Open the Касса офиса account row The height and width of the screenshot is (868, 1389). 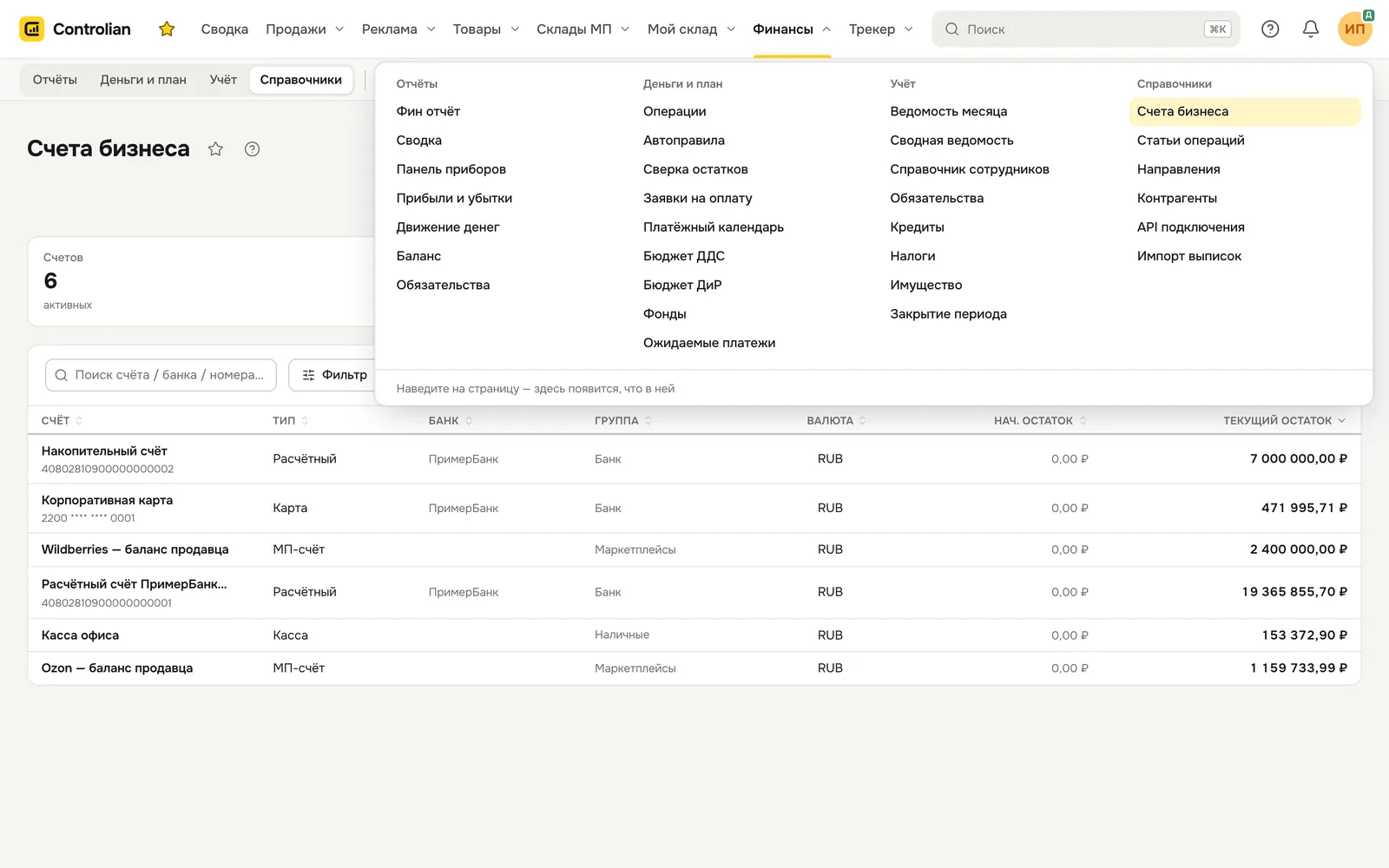694,635
